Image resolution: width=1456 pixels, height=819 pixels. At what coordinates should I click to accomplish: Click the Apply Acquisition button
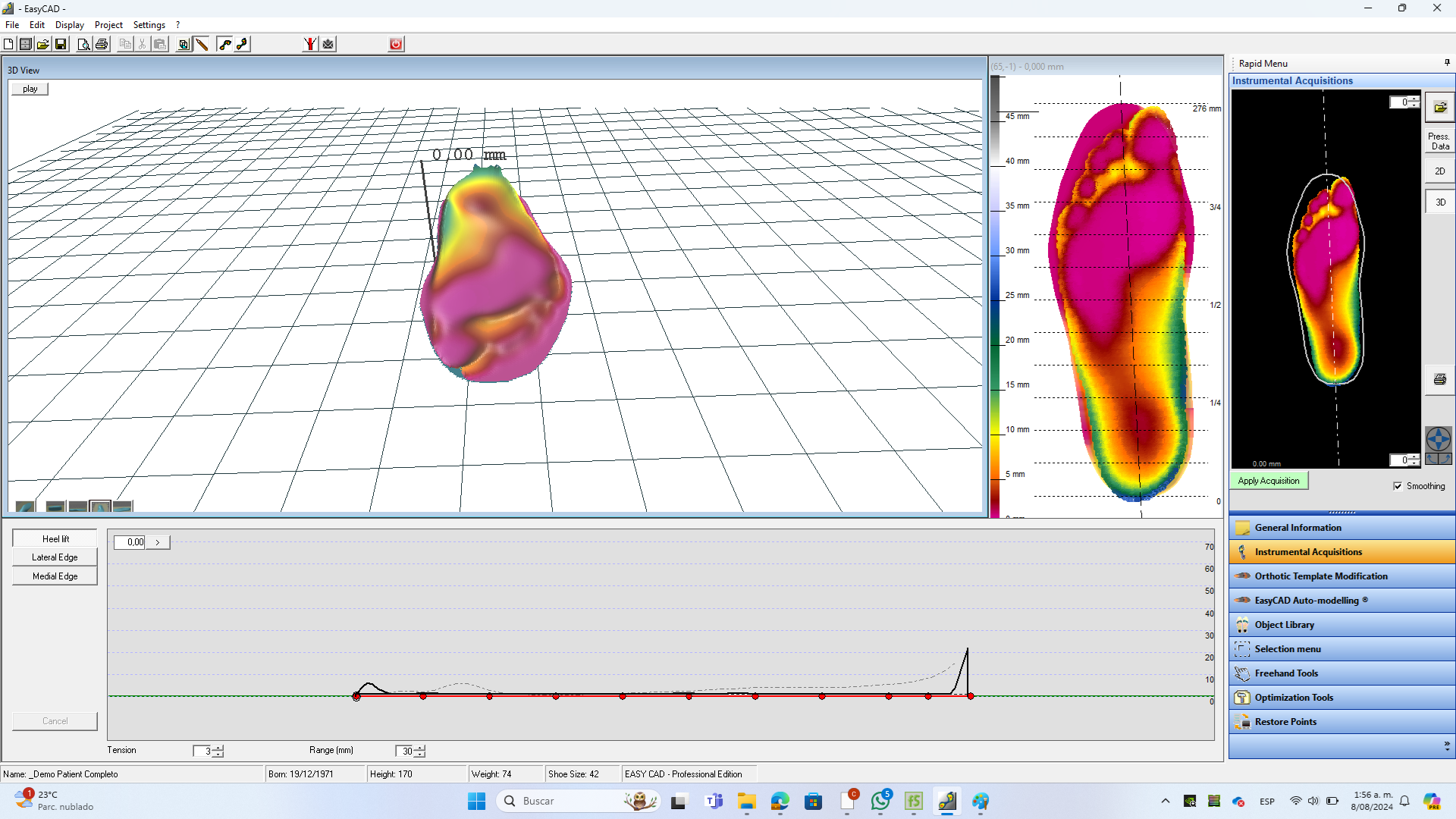[x=1268, y=481]
